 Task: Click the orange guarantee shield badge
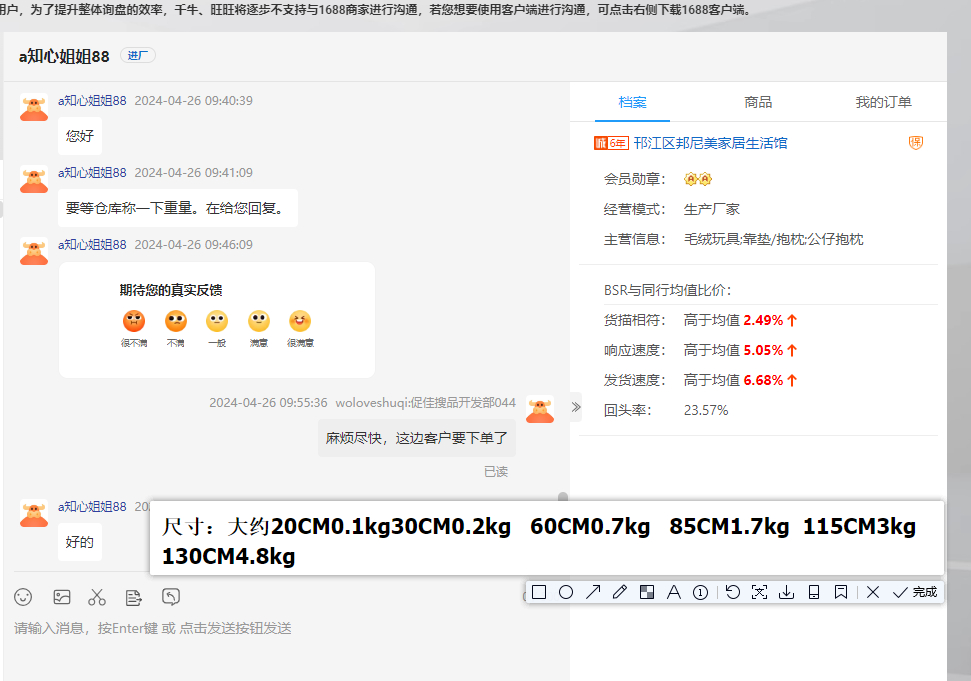[916, 143]
